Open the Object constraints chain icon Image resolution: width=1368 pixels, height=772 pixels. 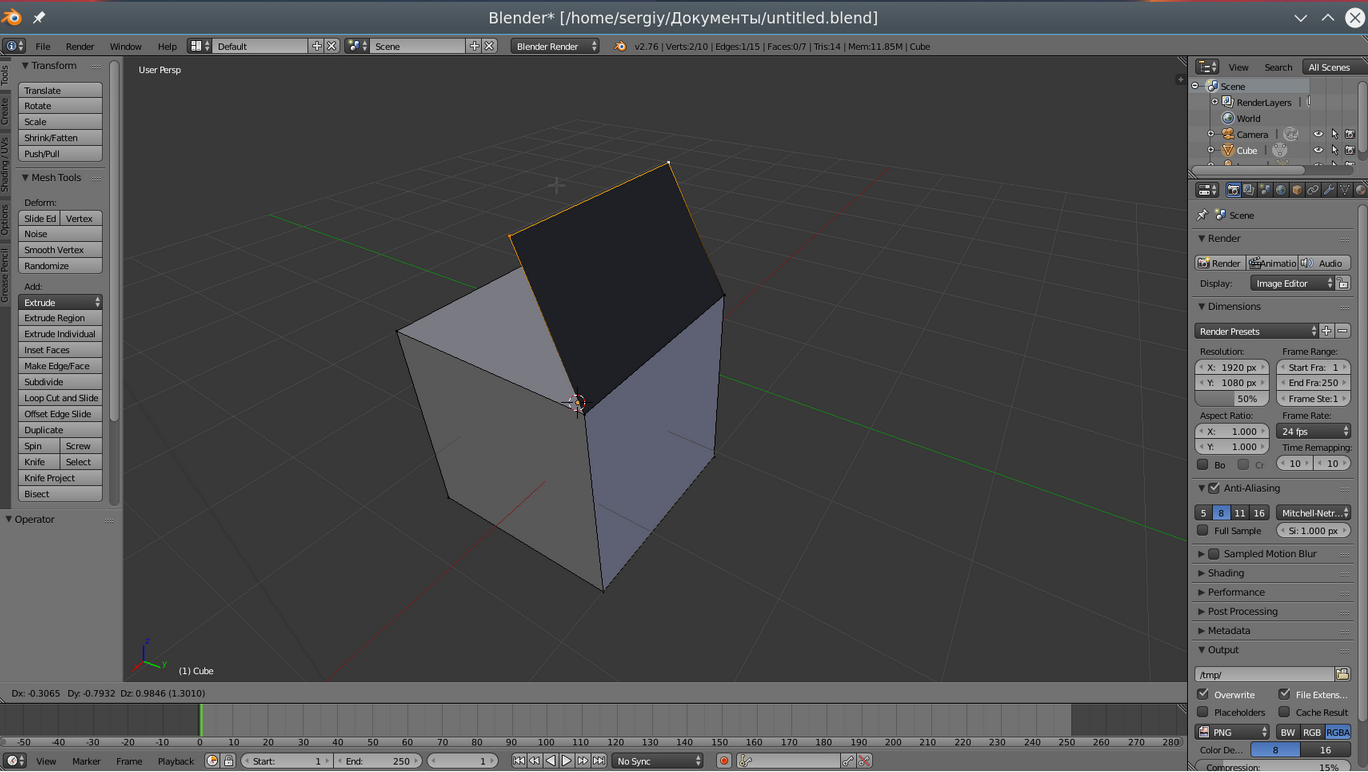point(1313,190)
